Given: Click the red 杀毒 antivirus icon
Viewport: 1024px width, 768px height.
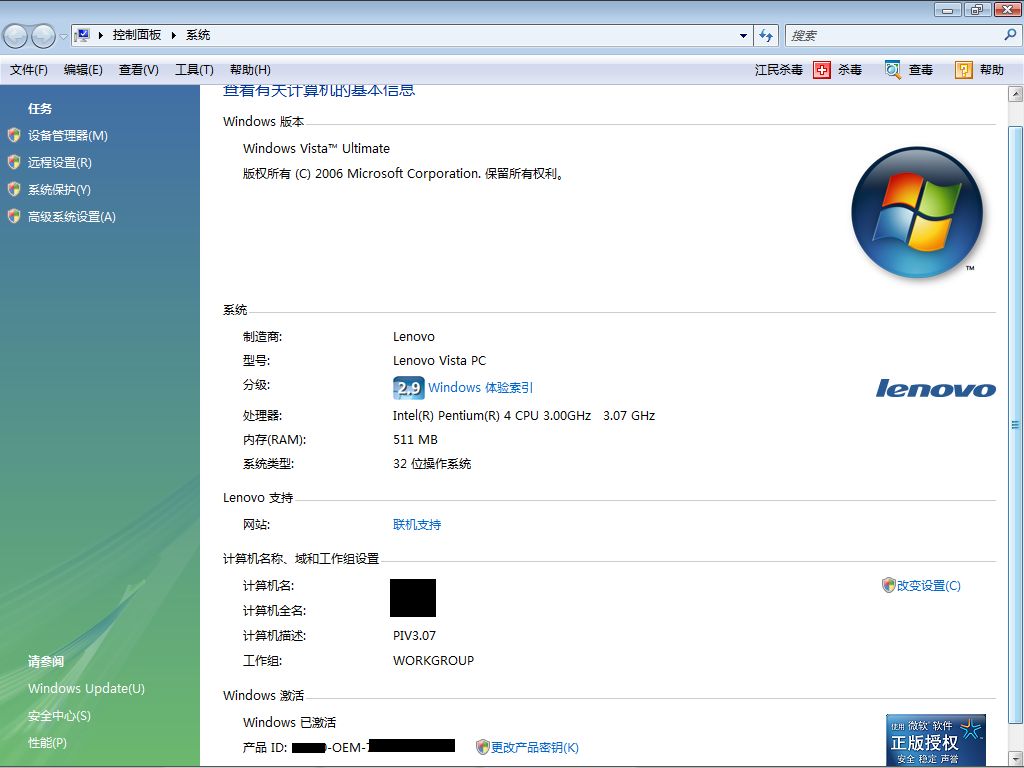Looking at the screenshot, I should tap(822, 70).
